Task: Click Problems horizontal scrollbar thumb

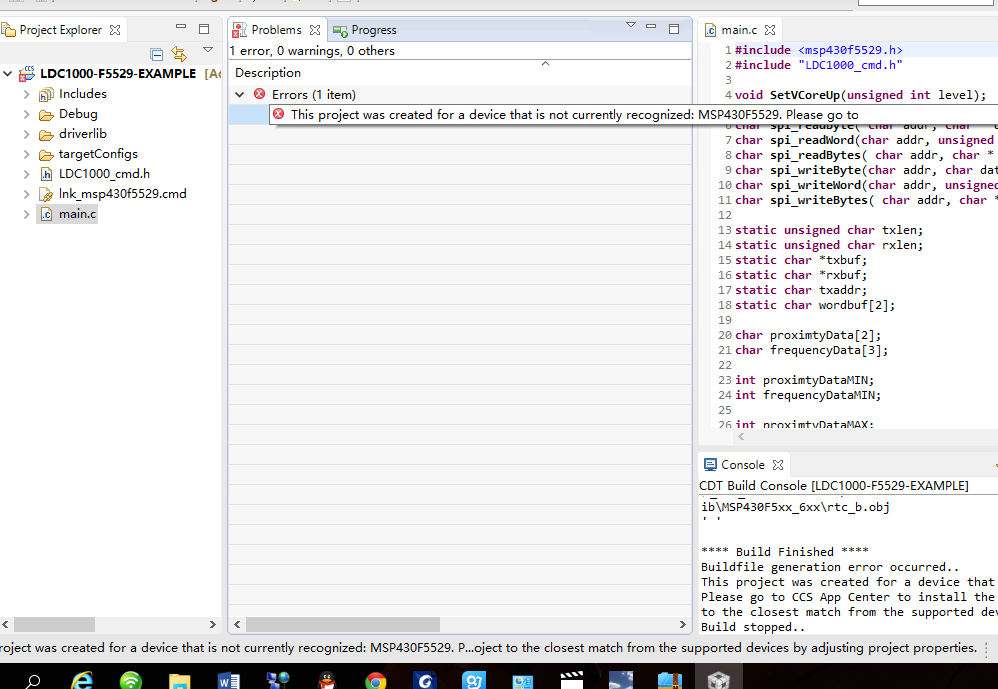Action: click(342, 625)
